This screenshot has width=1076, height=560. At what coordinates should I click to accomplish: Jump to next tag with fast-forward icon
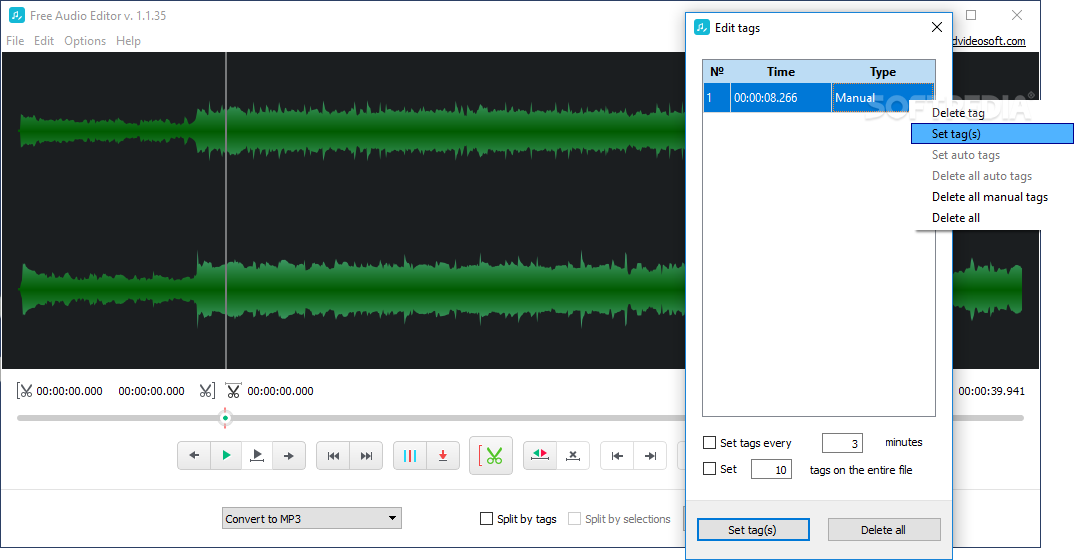[366, 456]
